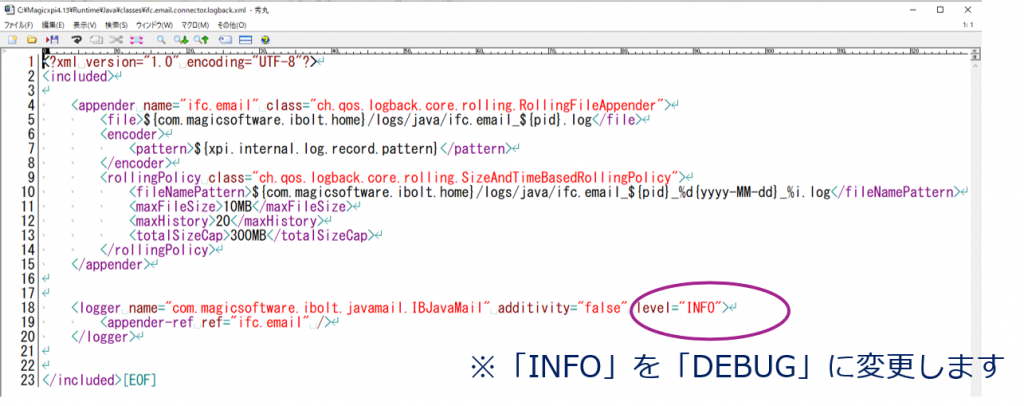Click the magnifying glass Find icon
Image resolution: width=1024 pixels, height=406 pixels.
tap(160, 40)
